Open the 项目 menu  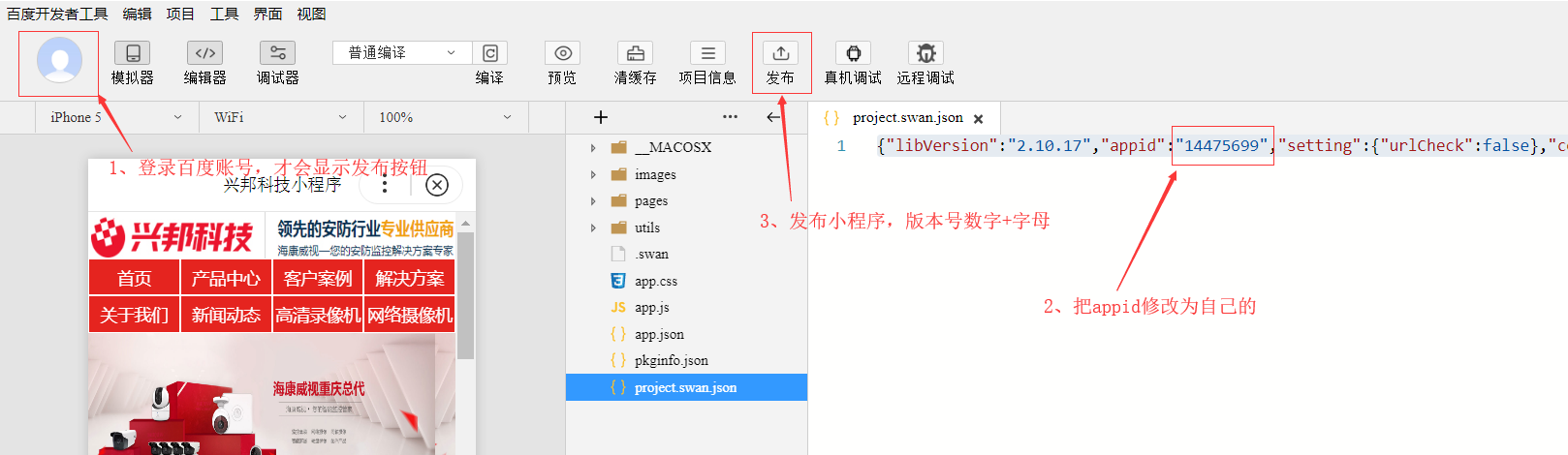179,14
